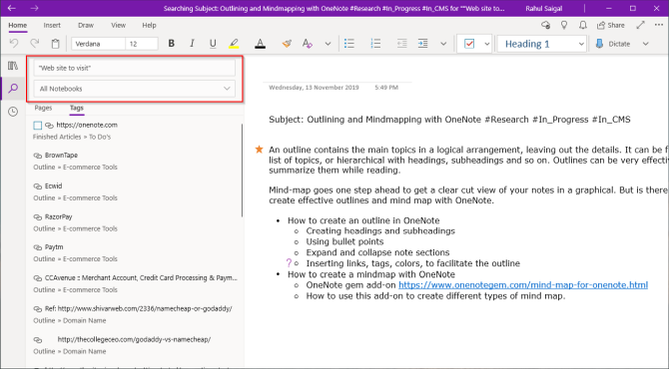
Task: Enter full screen mode with the arrows icon
Action: [640, 25]
